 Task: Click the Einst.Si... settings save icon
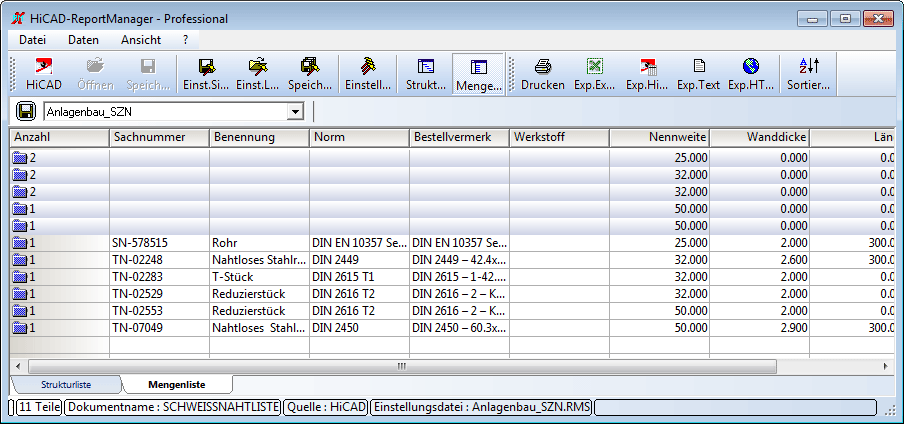(x=207, y=66)
